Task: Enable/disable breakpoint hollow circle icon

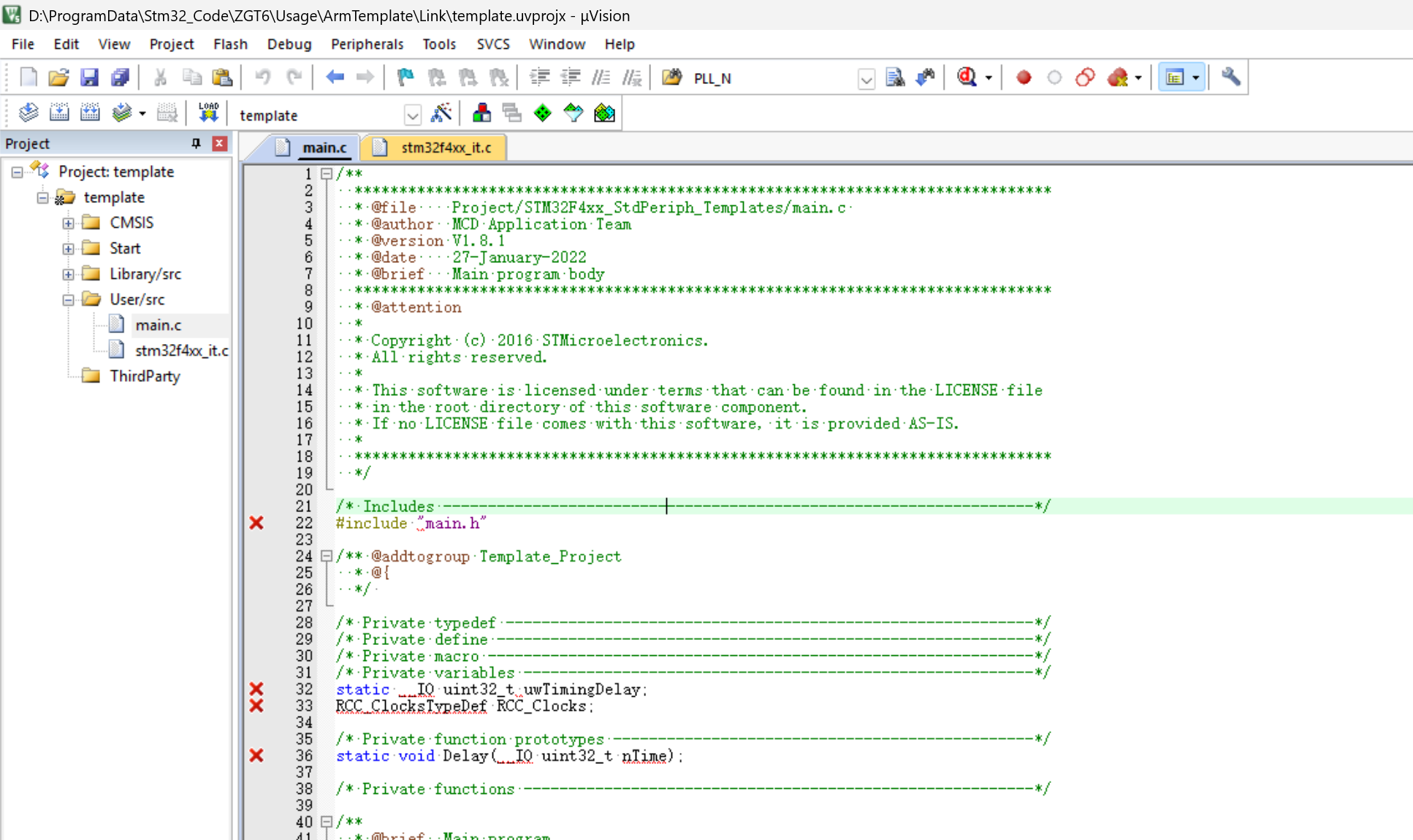Action: tap(1054, 77)
